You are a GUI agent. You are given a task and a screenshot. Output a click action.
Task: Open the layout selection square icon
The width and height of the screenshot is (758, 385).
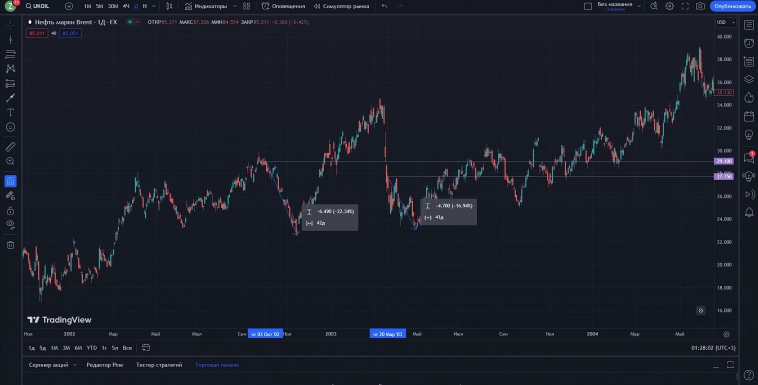point(588,6)
